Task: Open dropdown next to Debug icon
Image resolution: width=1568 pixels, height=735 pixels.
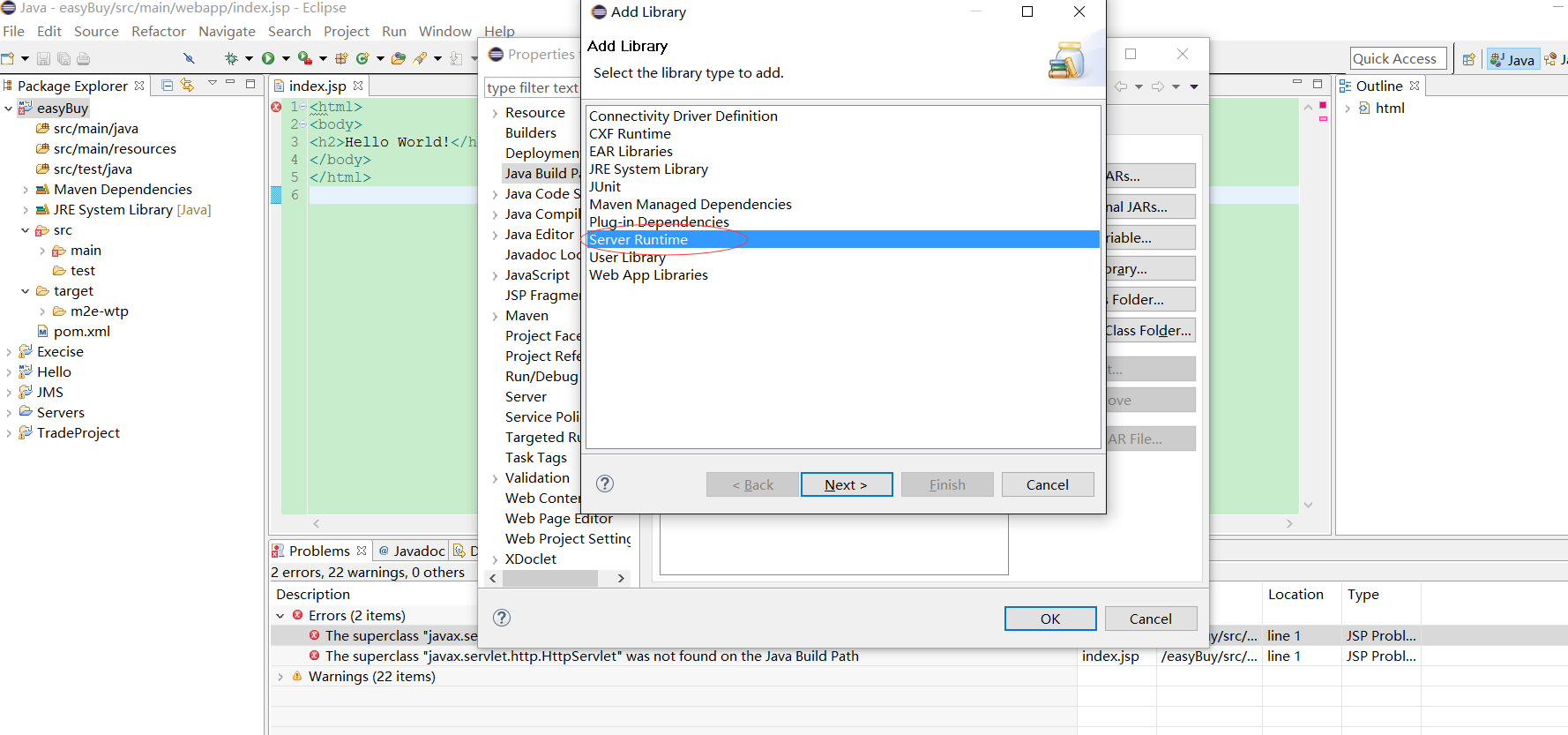Action: click(249, 58)
